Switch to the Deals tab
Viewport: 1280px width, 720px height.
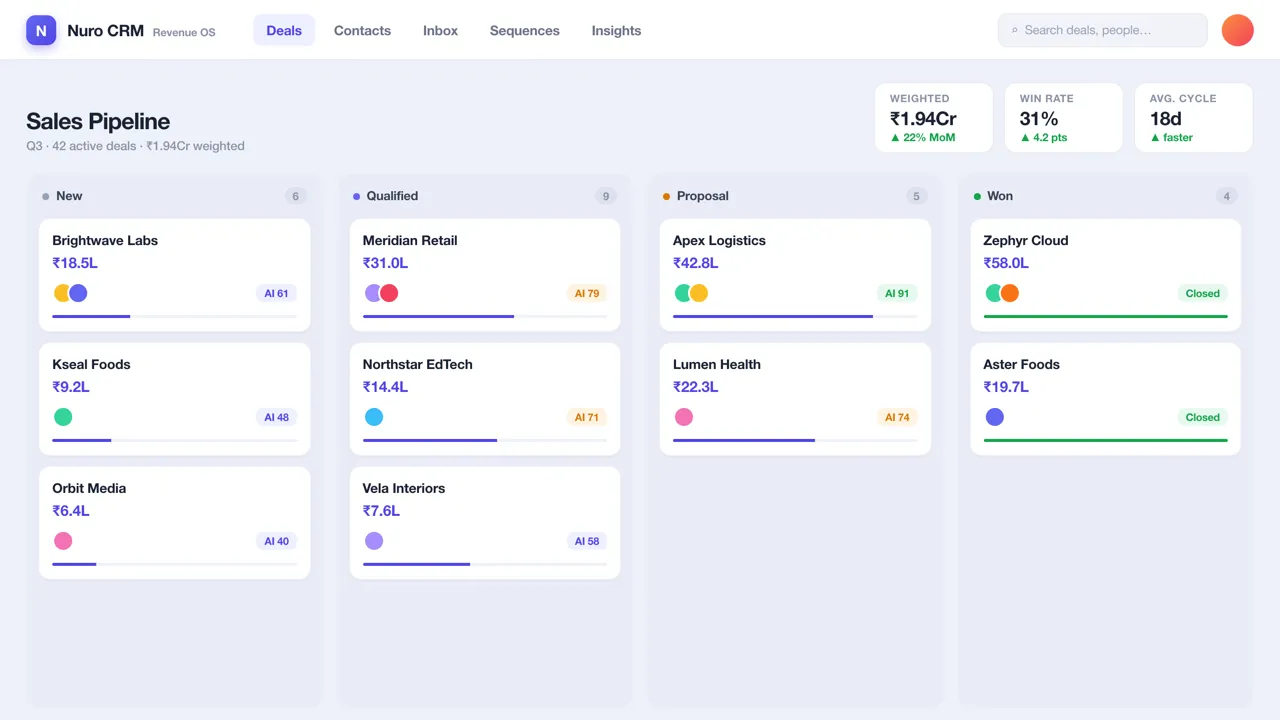point(284,31)
